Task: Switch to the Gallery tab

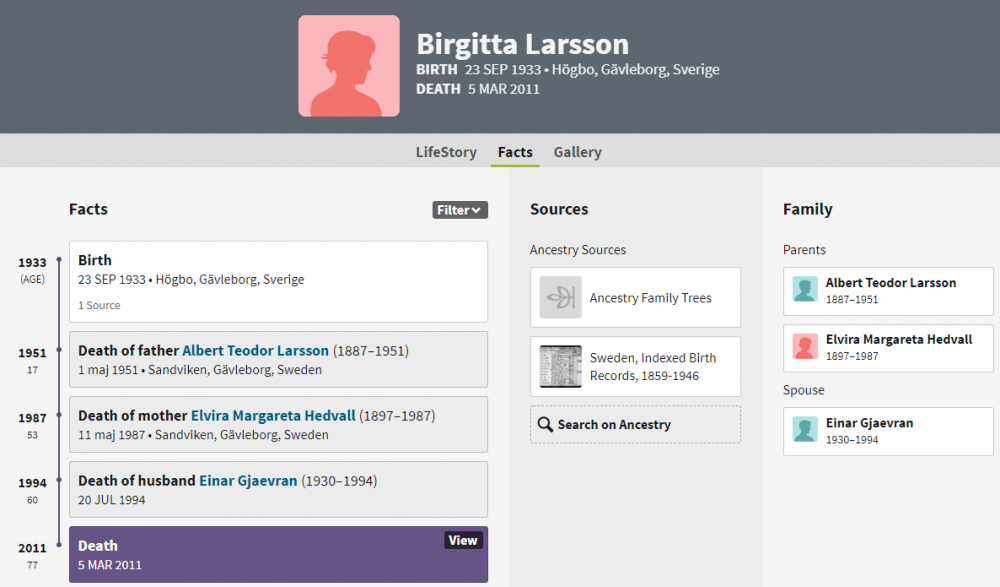Action: tap(577, 152)
